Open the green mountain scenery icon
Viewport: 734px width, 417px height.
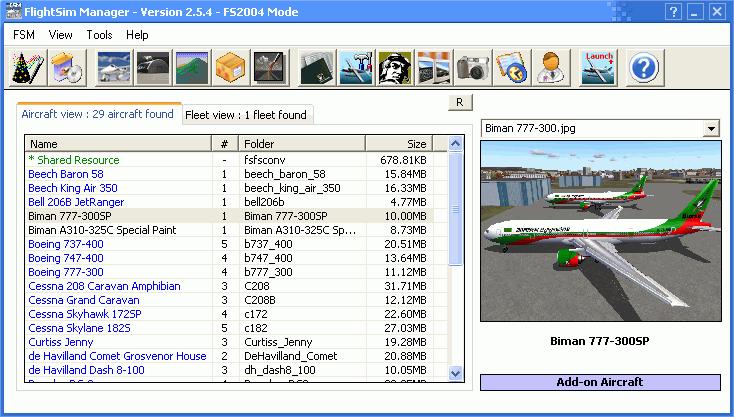[192, 68]
